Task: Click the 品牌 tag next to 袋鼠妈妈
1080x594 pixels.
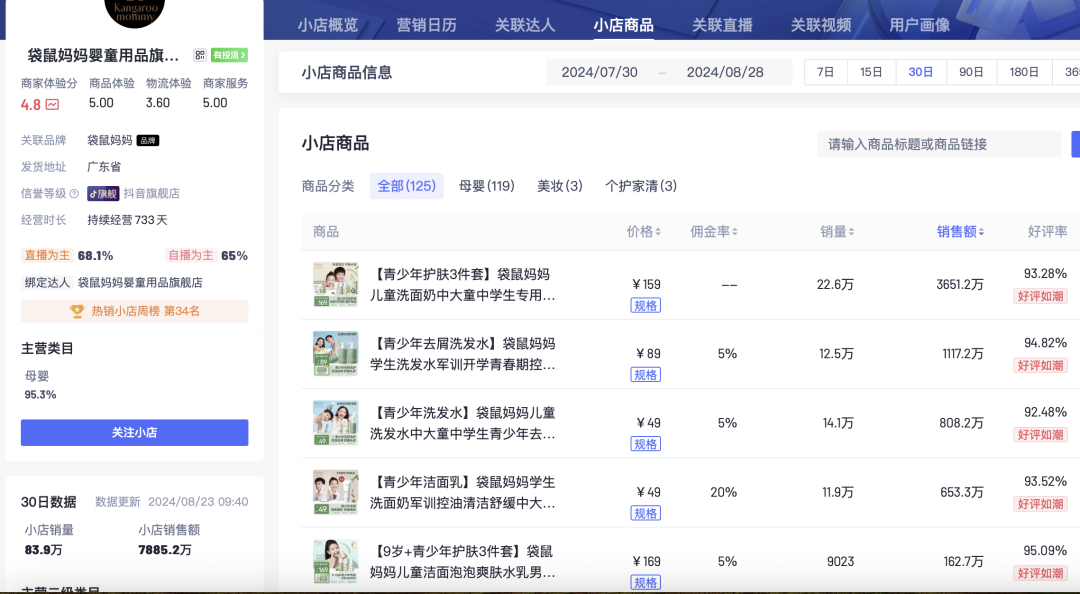Action: point(148,141)
